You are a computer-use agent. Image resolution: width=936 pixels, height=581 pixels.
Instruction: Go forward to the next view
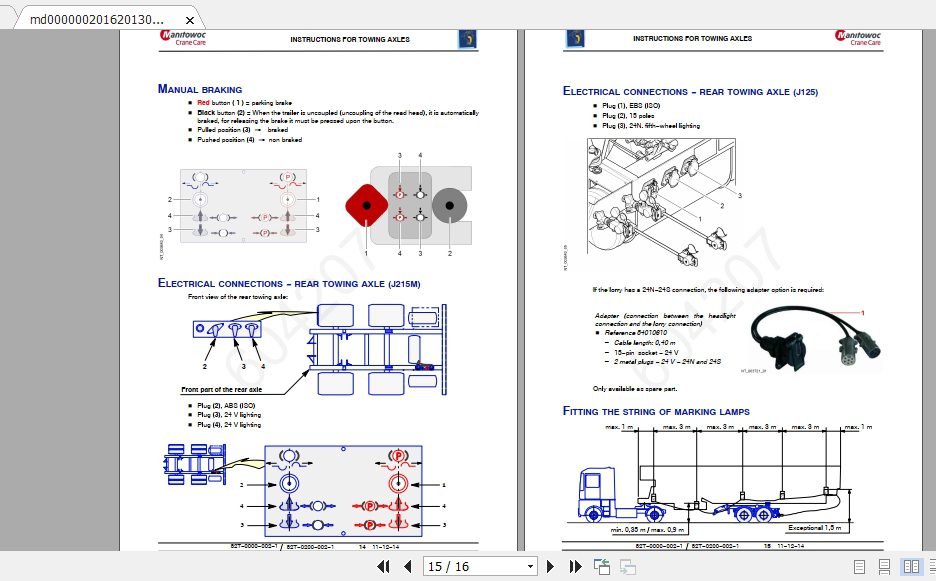pyautogui.click(x=627, y=566)
